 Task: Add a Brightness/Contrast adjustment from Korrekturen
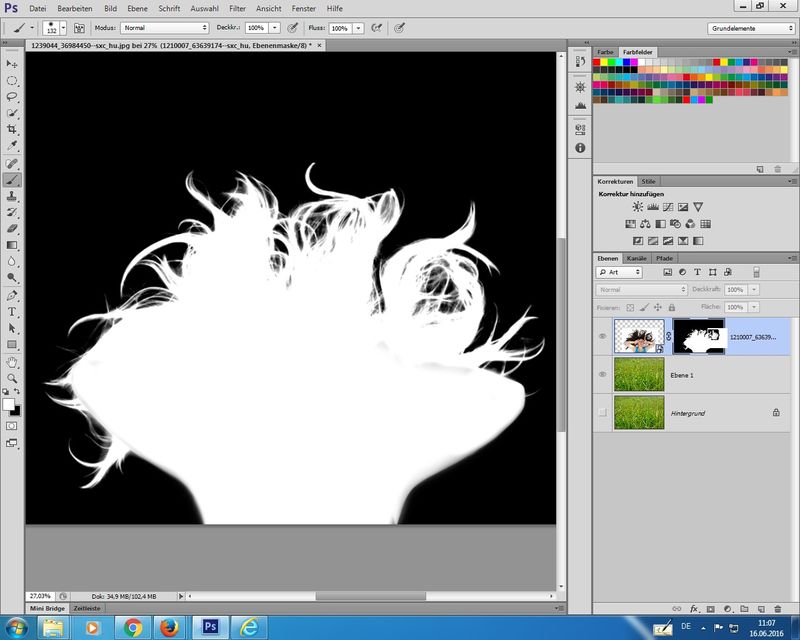click(x=637, y=206)
